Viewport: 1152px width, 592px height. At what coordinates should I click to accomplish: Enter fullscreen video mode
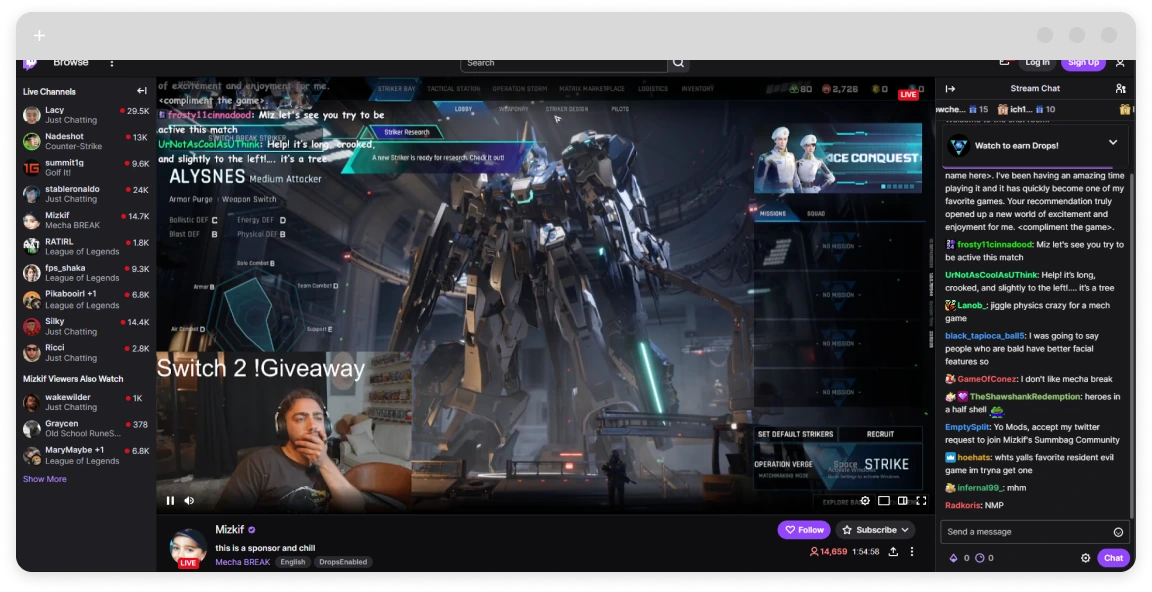click(x=921, y=501)
